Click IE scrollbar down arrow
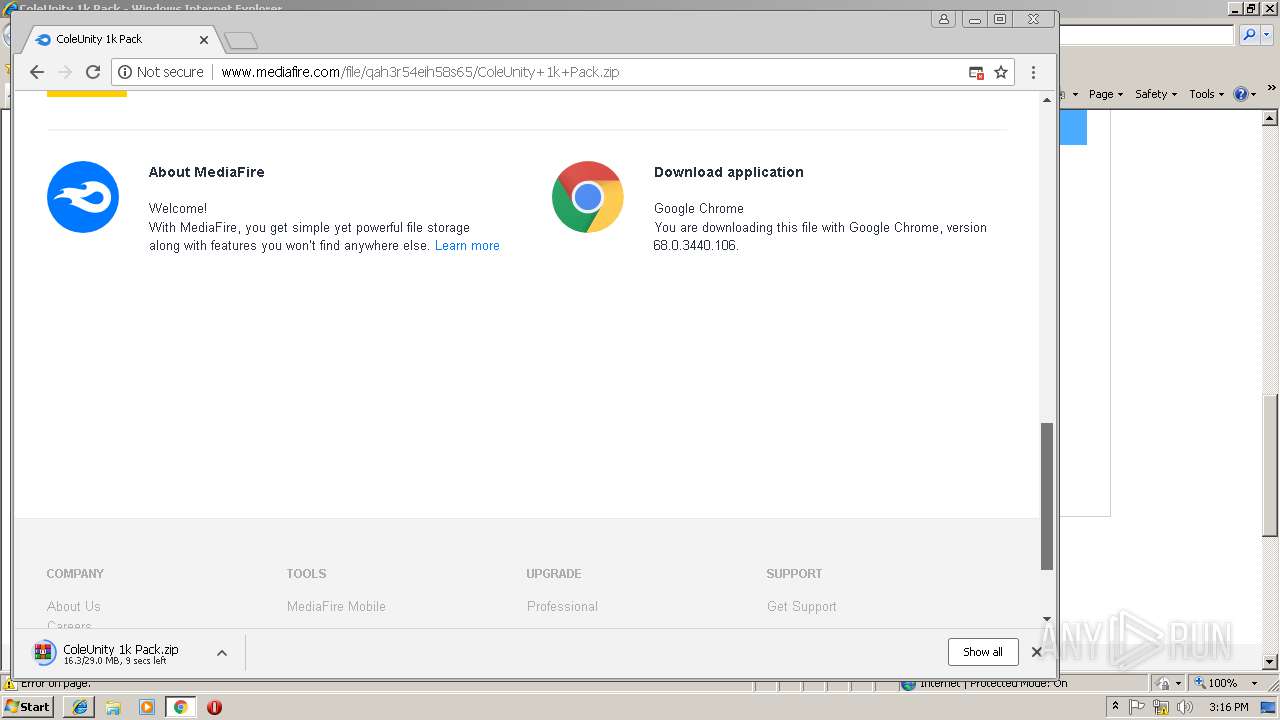Viewport: 1280px width, 720px height. click(1270, 662)
